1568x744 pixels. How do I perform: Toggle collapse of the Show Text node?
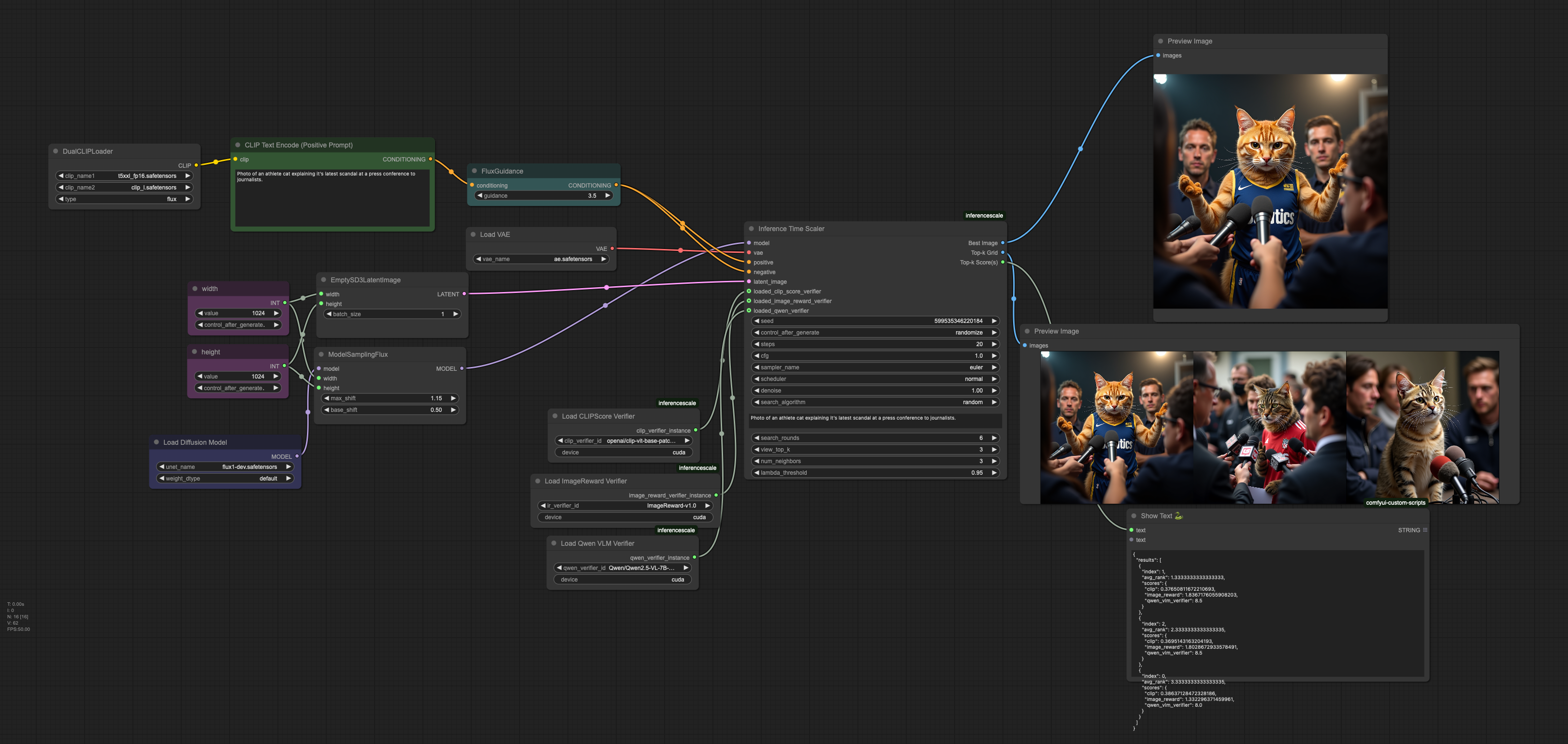[1134, 516]
